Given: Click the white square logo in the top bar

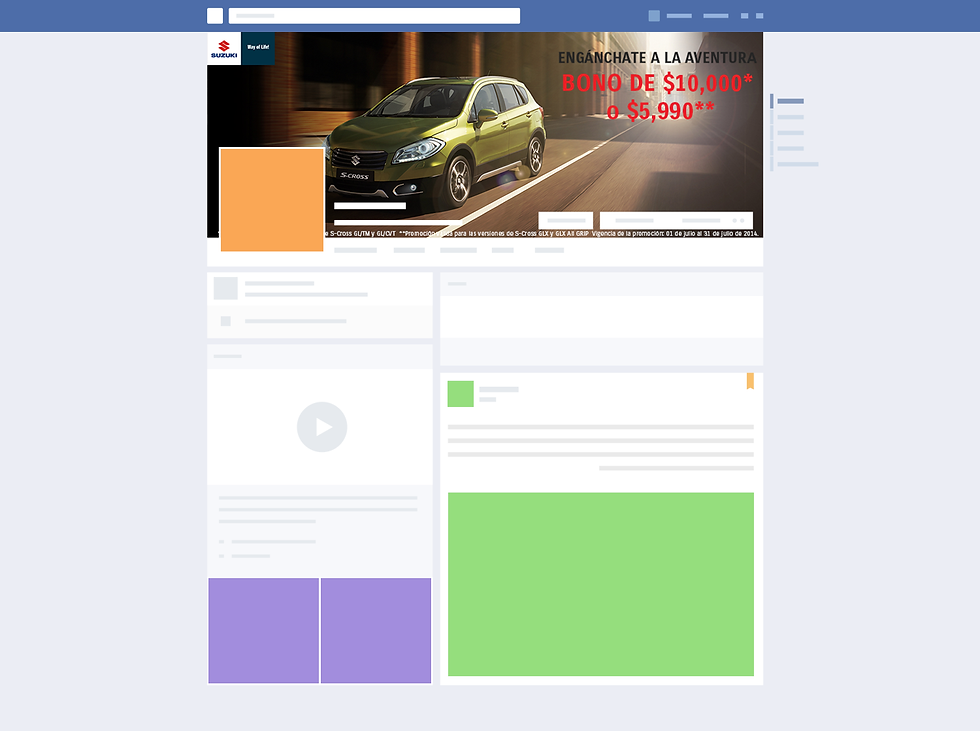Looking at the screenshot, I should click(214, 16).
